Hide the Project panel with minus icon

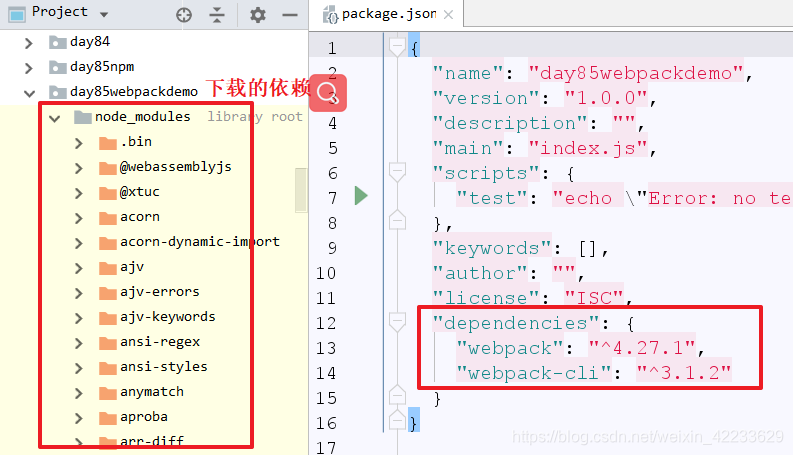290,15
